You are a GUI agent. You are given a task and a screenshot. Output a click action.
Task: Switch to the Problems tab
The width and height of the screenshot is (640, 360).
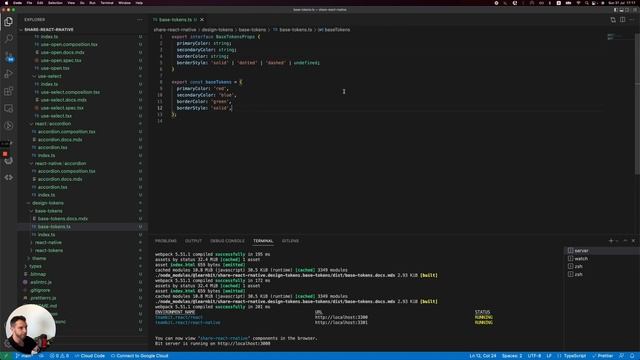point(166,241)
